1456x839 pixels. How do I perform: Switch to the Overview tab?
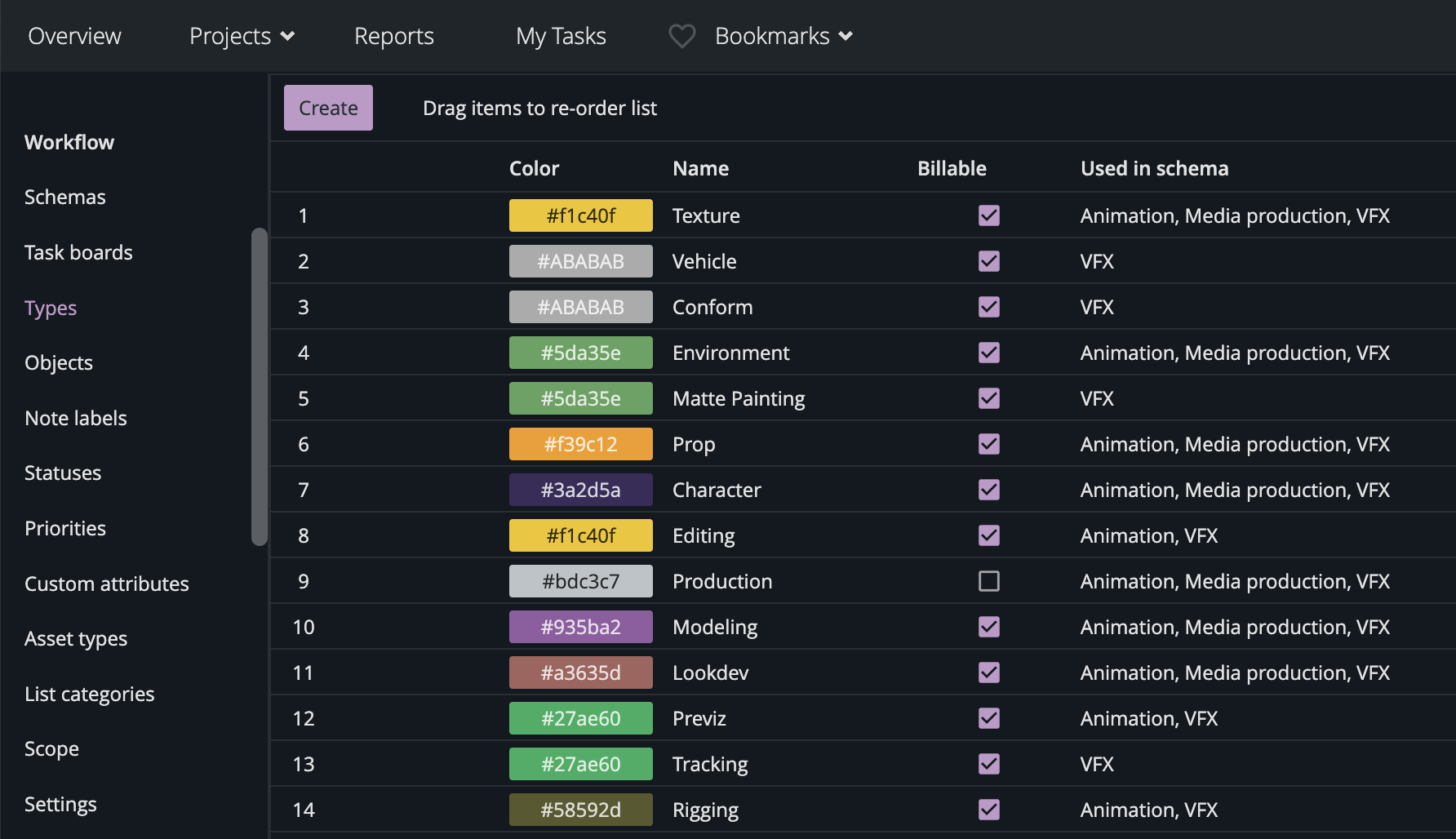pyautogui.click(x=74, y=36)
